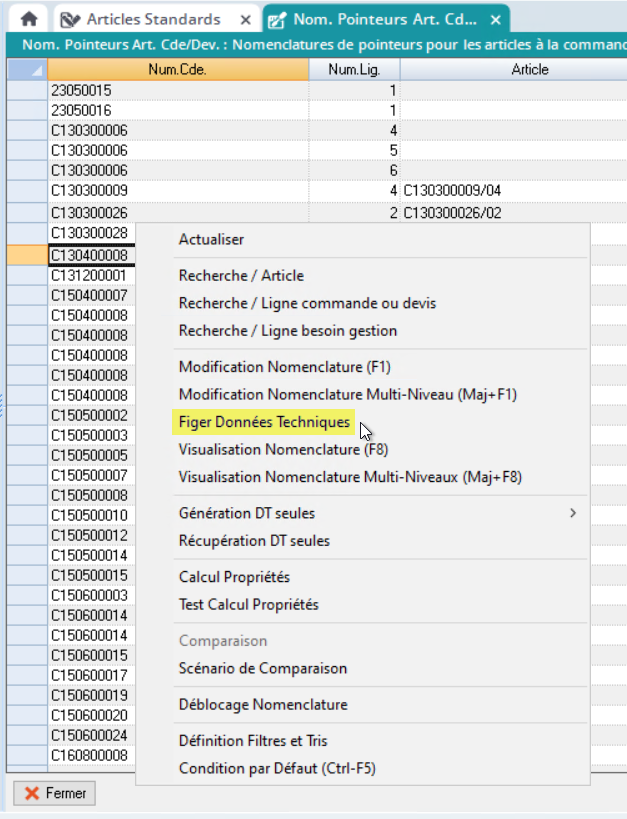This screenshot has width=627, height=819.
Task: Click the Num.Lig. column header
Action: pyautogui.click(x=354, y=70)
